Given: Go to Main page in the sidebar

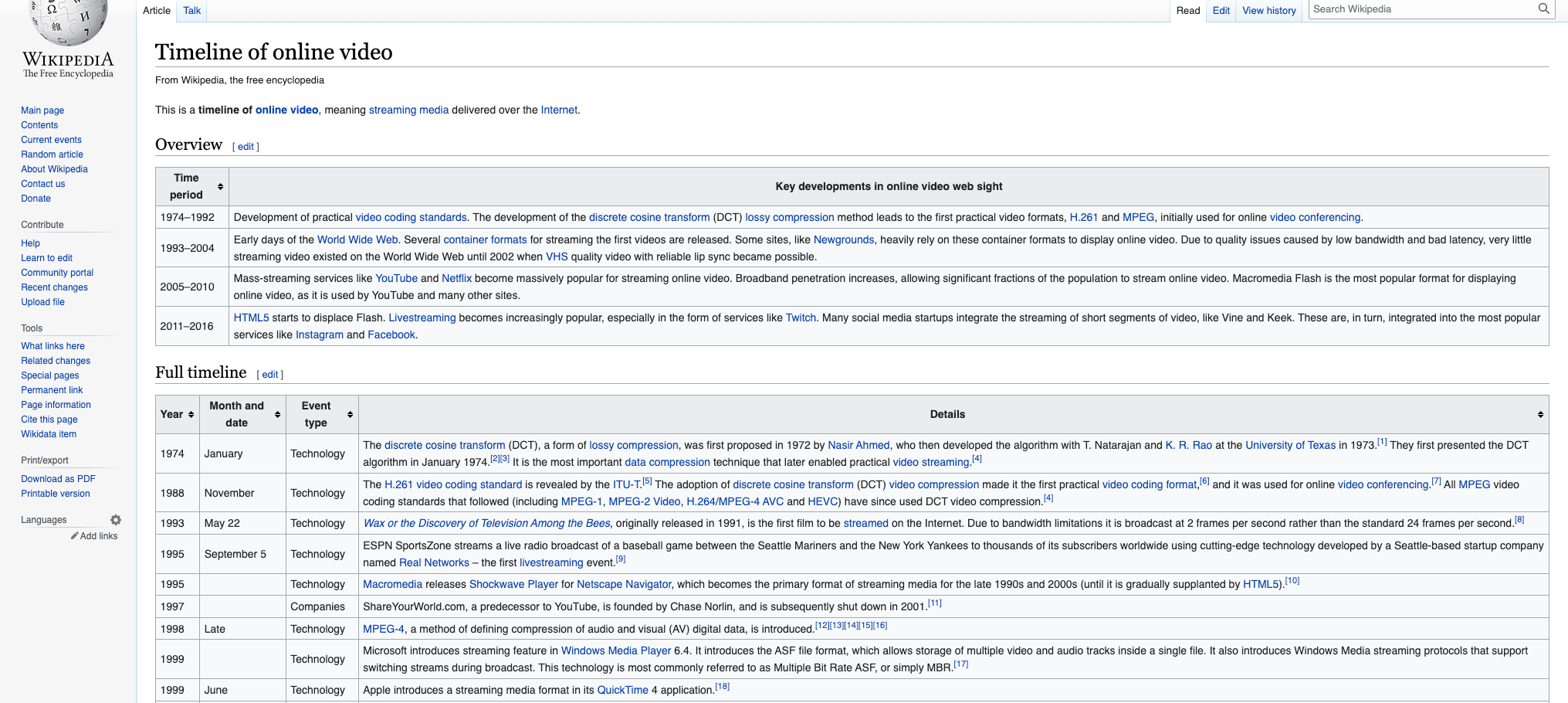Looking at the screenshot, I should 42,110.
